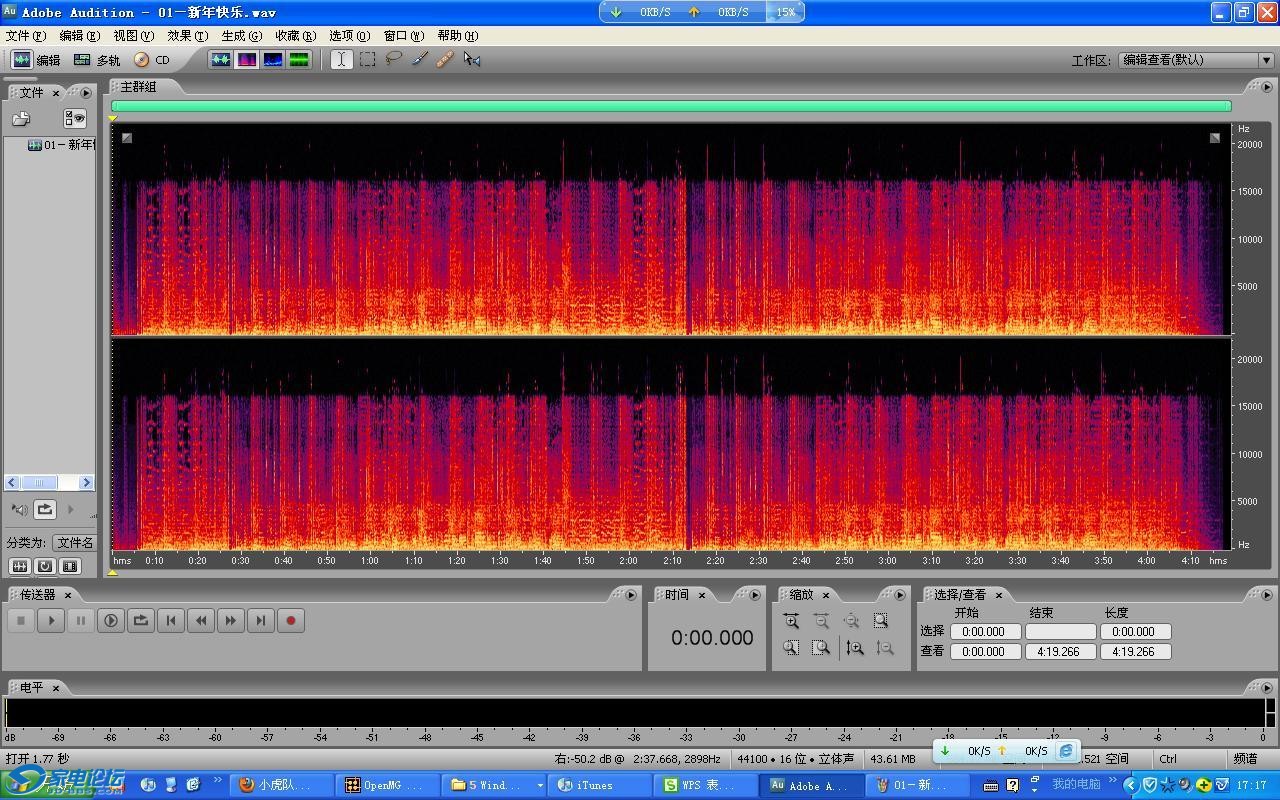Click selection start (开始) time field

point(985,632)
